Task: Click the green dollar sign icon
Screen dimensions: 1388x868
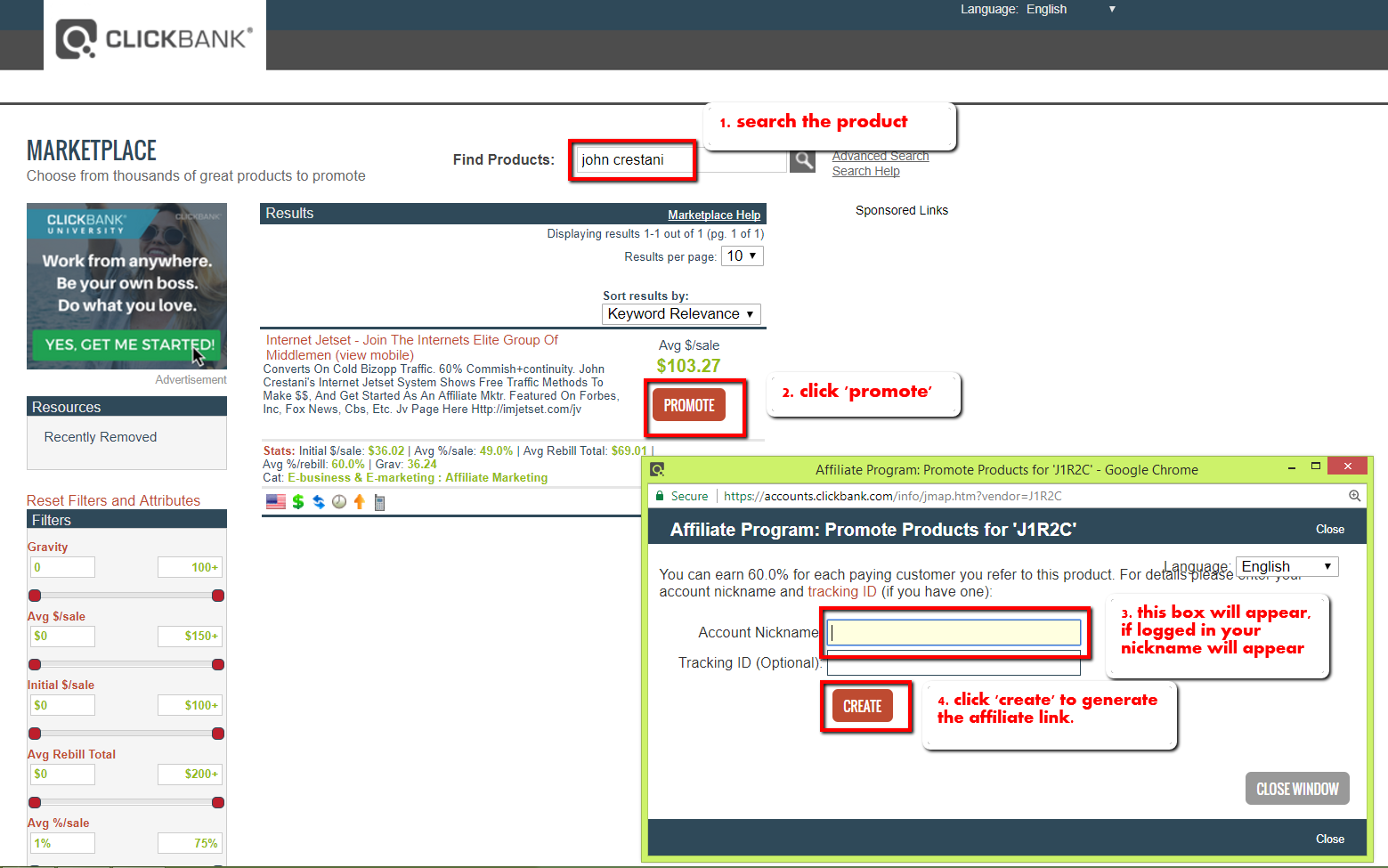Action: click(x=298, y=502)
